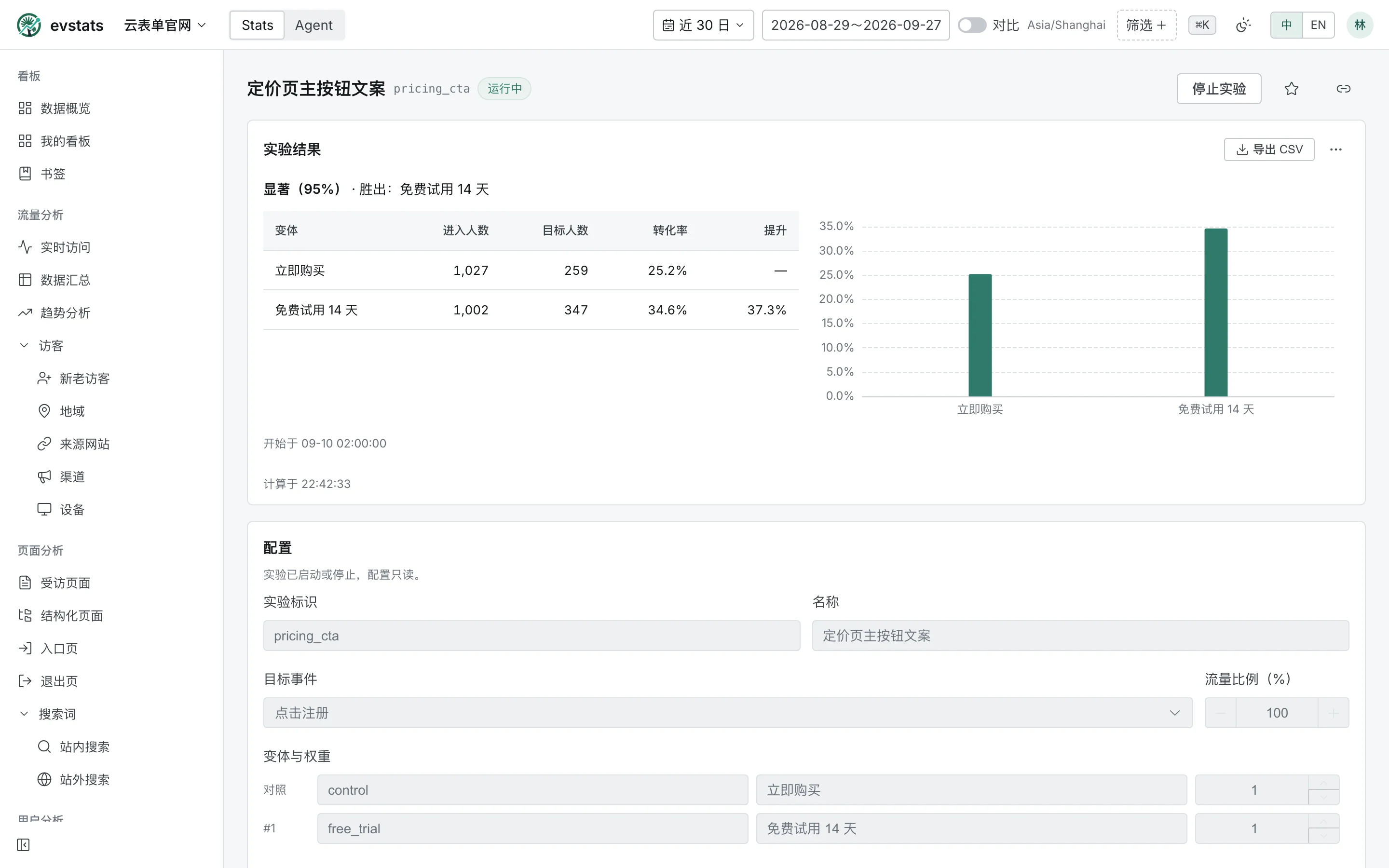
Task: Increase the control variant weight stepper
Action: (1323, 783)
